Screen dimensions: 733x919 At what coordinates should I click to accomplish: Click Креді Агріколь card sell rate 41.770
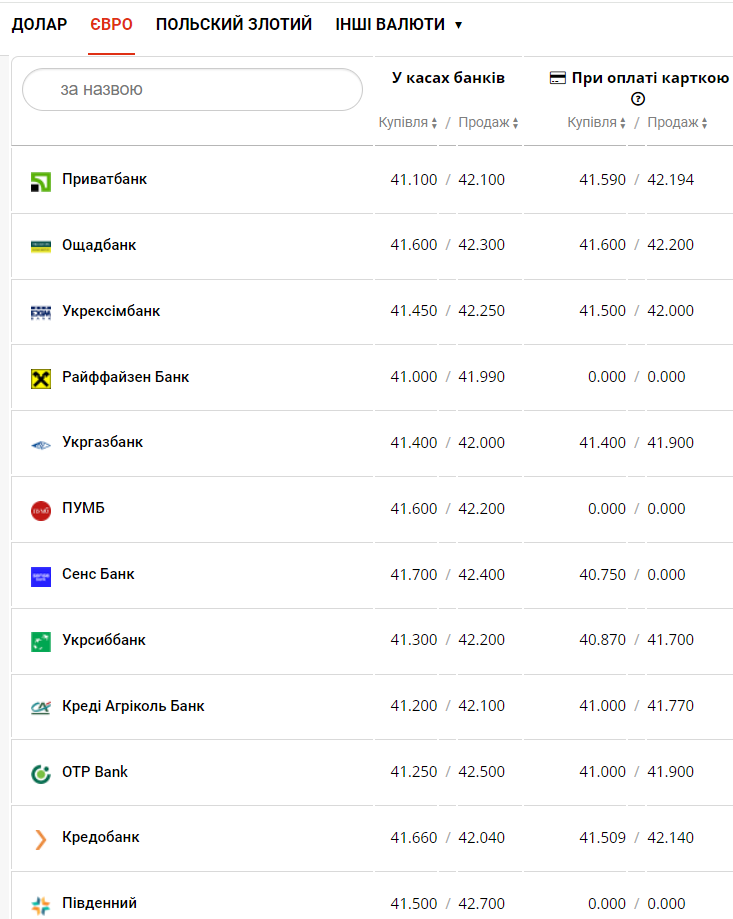tap(670, 706)
